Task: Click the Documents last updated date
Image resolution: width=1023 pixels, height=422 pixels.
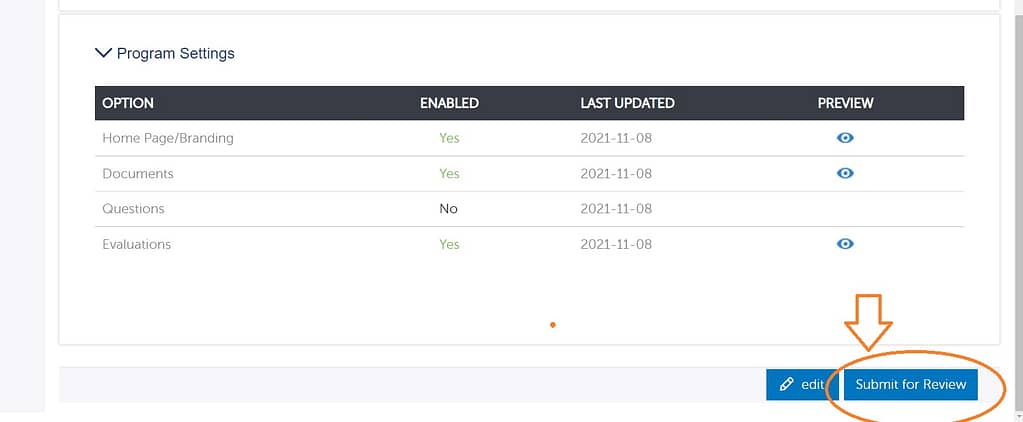Action: pyautogui.click(x=616, y=173)
